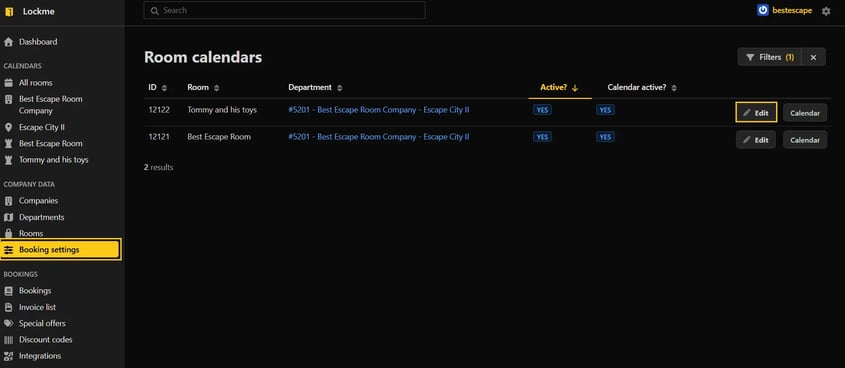The height and width of the screenshot is (368, 845).
Task: Click the bestescape username
Action: click(792, 11)
